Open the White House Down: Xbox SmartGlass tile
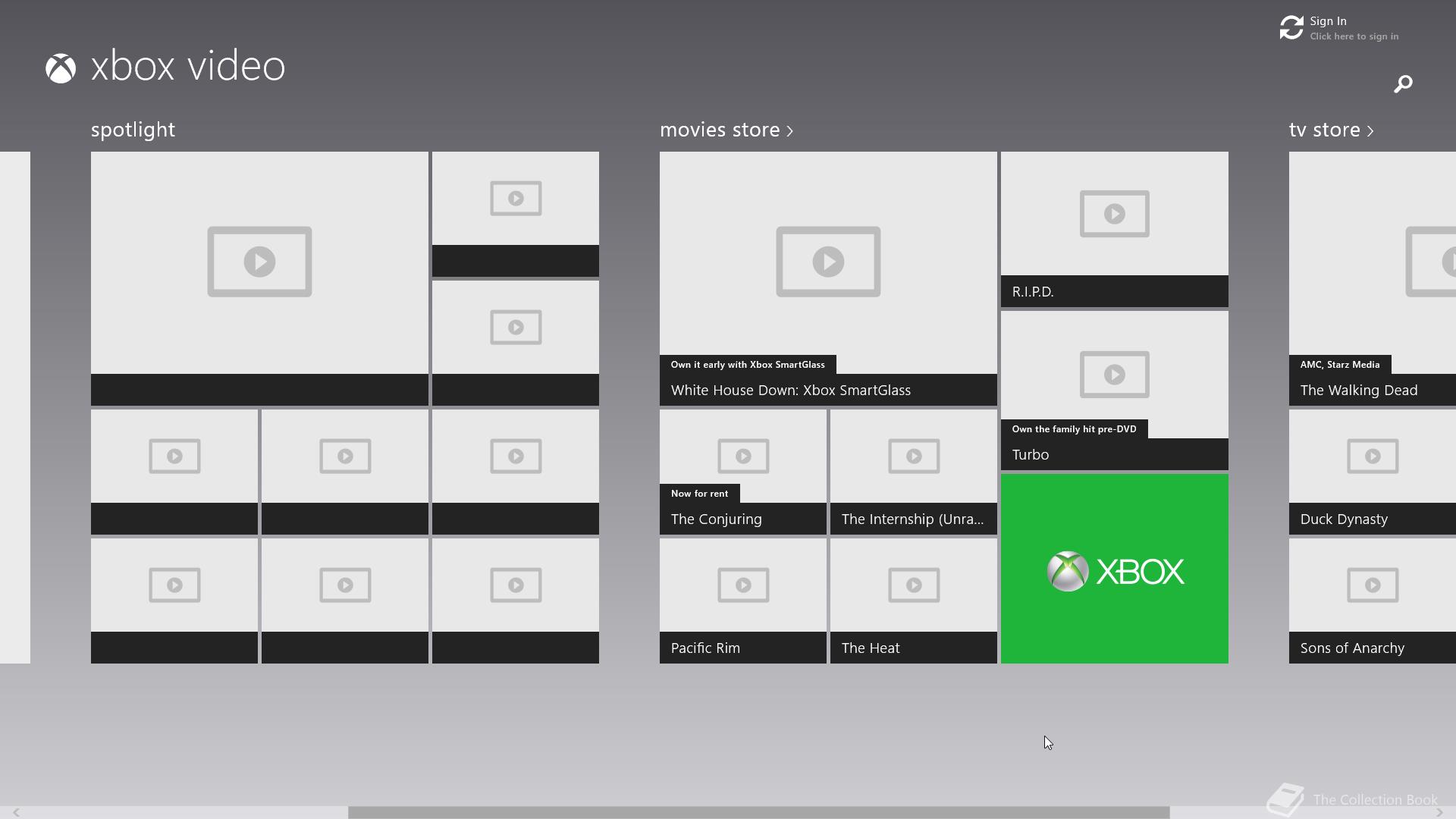 coord(828,278)
